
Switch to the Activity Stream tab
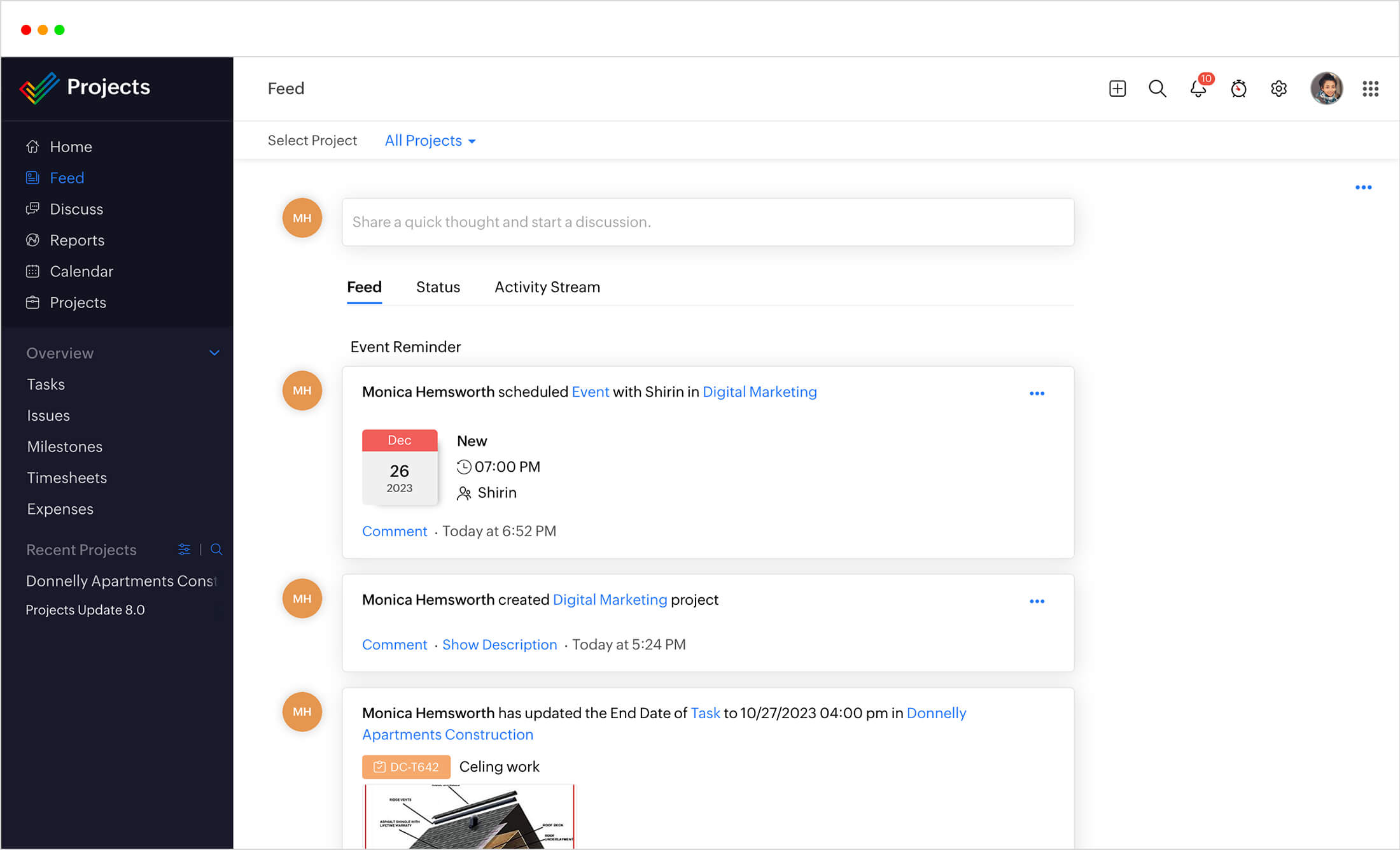pos(546,287)
